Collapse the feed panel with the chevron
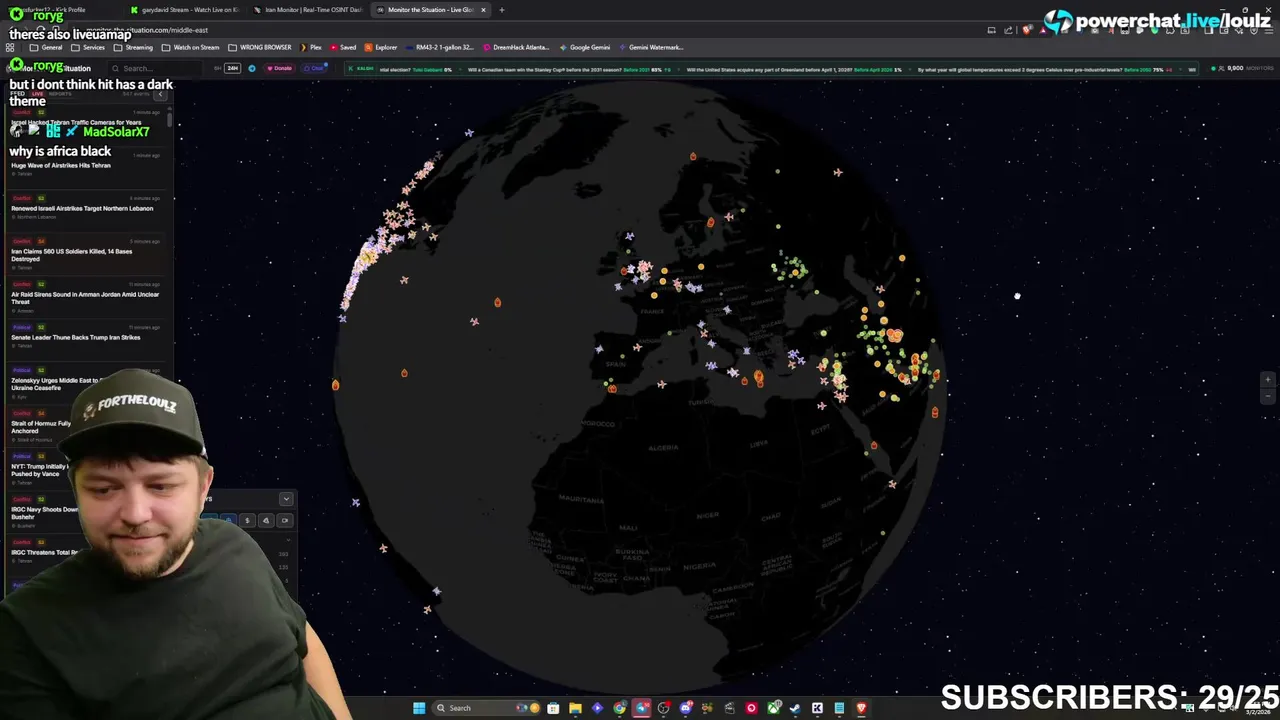Screen dimensions: 1280x720 point(160,94)
